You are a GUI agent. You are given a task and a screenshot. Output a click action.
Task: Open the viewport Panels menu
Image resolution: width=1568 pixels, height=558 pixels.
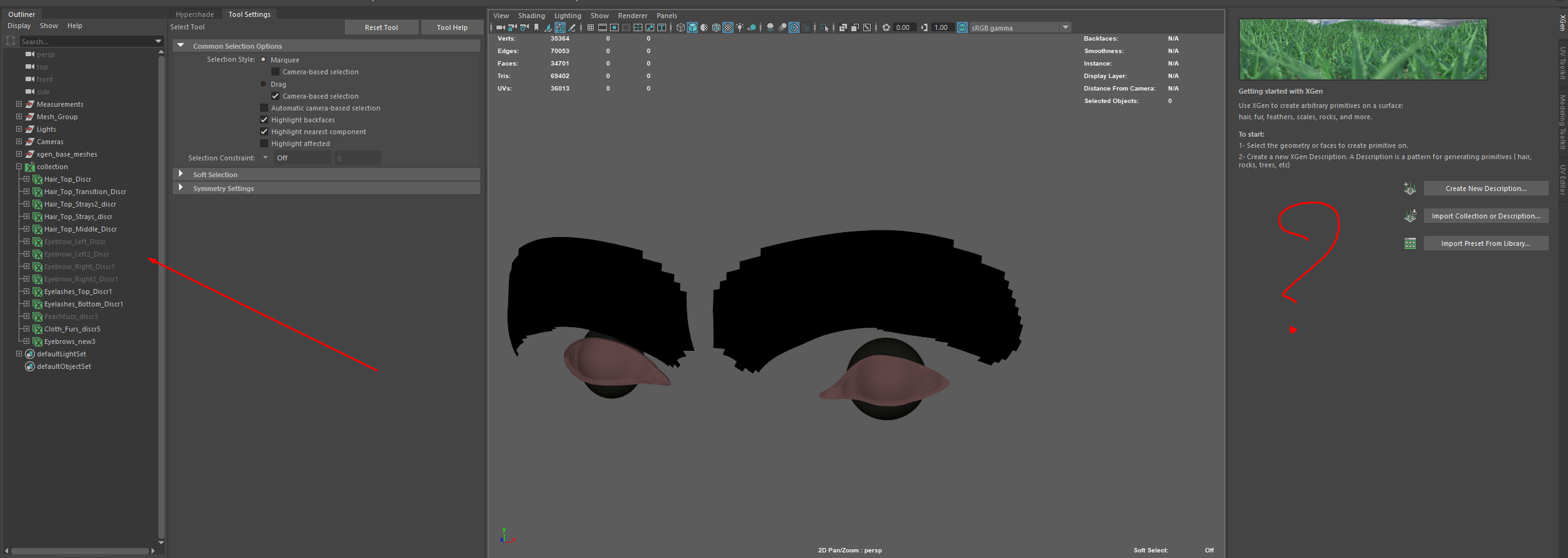click(x=667, y=16)
